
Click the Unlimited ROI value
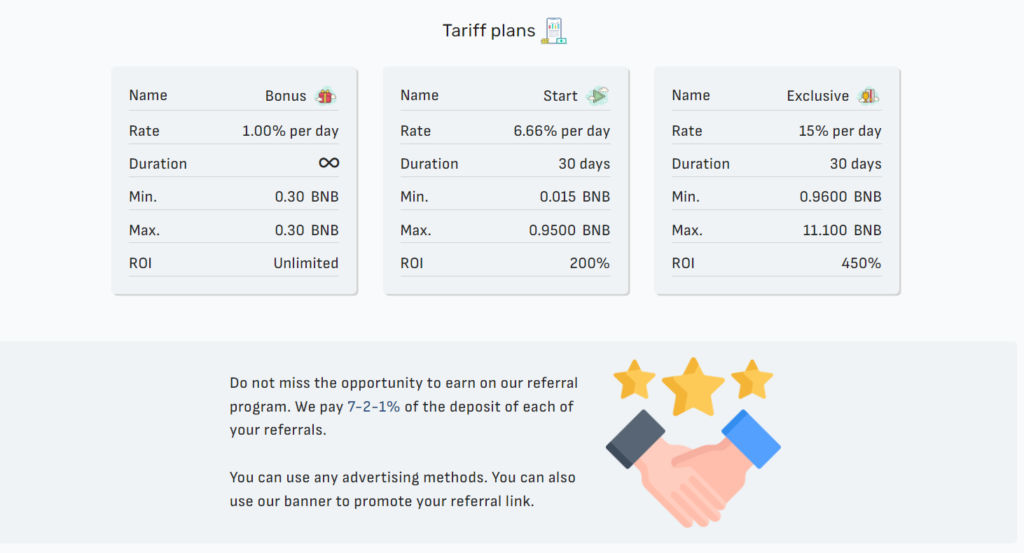click(306, 263)
